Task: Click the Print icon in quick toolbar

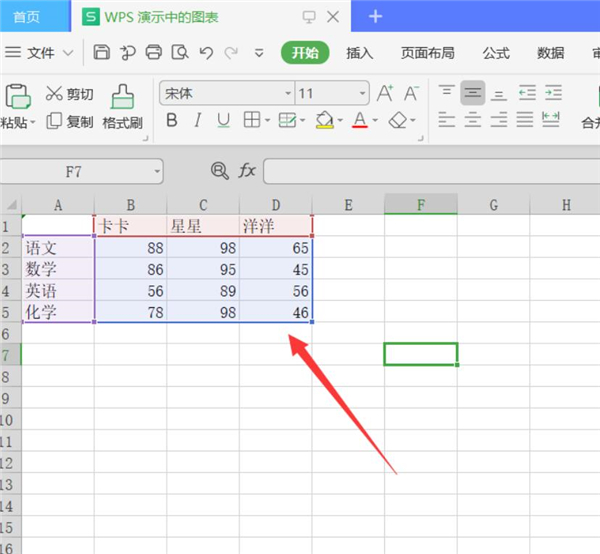Action: point(153,52)
